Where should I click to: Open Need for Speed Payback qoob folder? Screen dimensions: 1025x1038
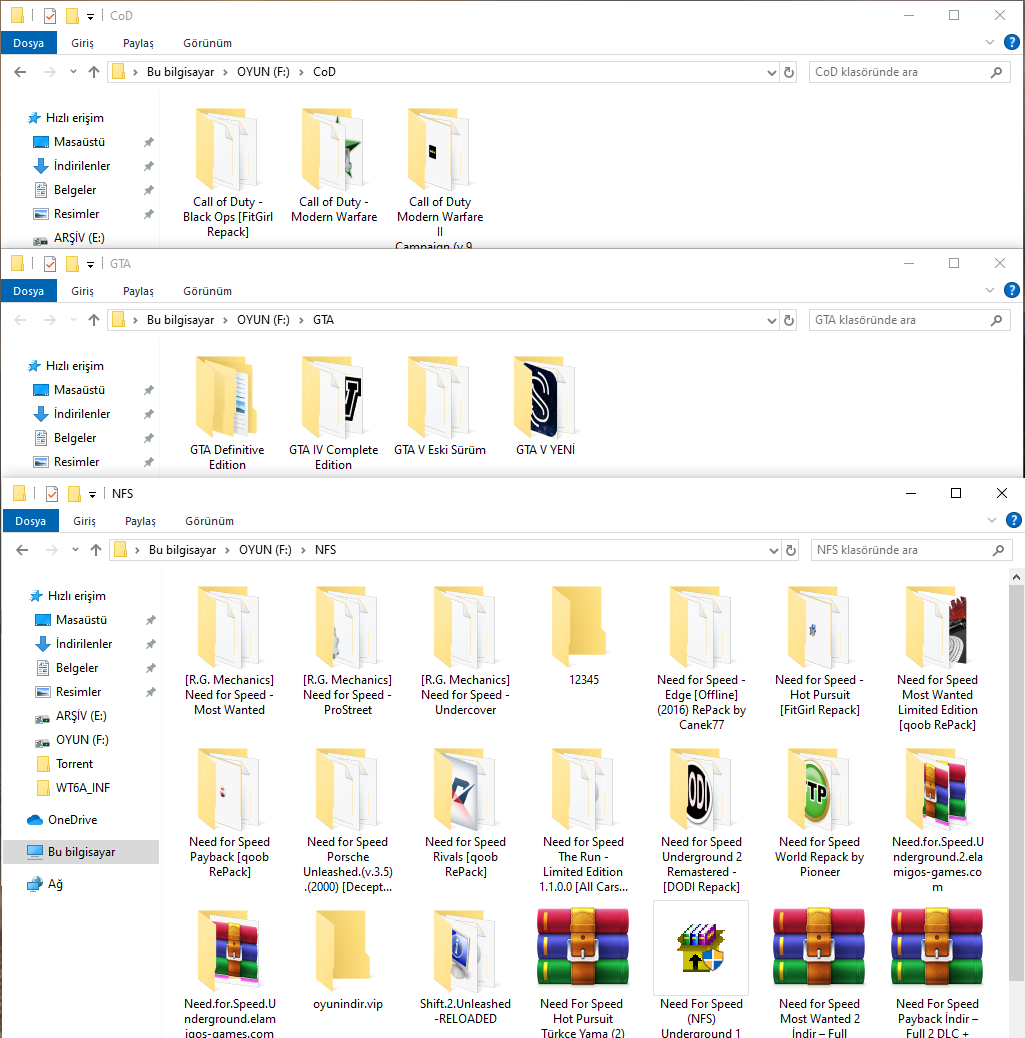tap(229, 813)
